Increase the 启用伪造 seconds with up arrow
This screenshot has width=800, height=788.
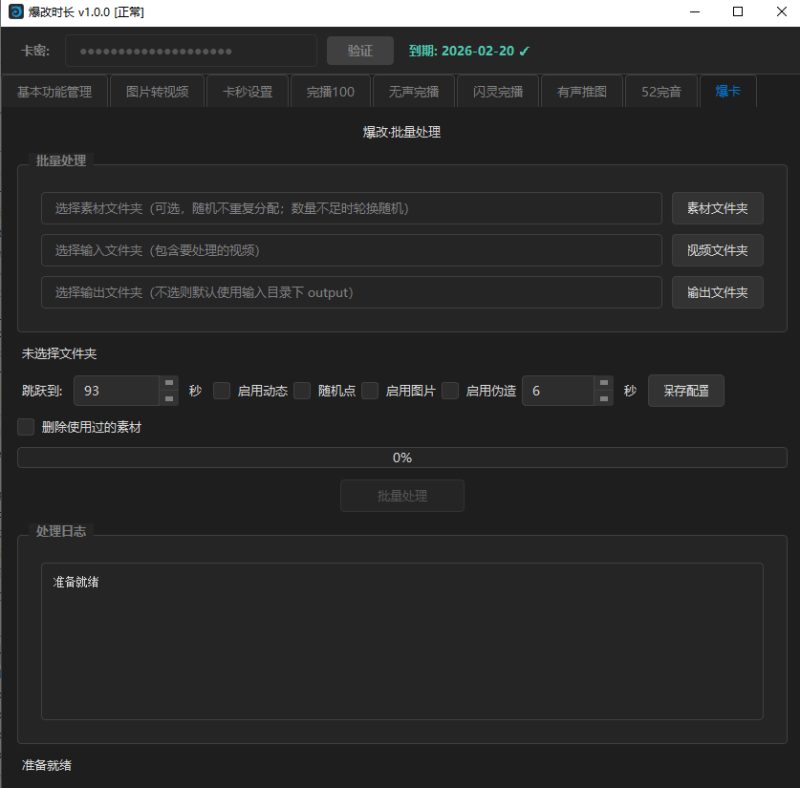coord(603,383)
